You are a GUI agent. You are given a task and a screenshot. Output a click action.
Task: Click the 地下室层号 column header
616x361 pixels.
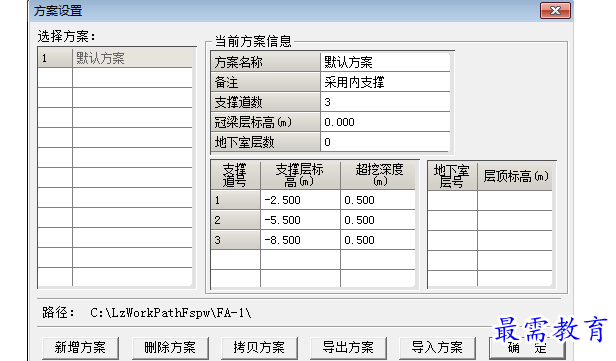(452, 176)
